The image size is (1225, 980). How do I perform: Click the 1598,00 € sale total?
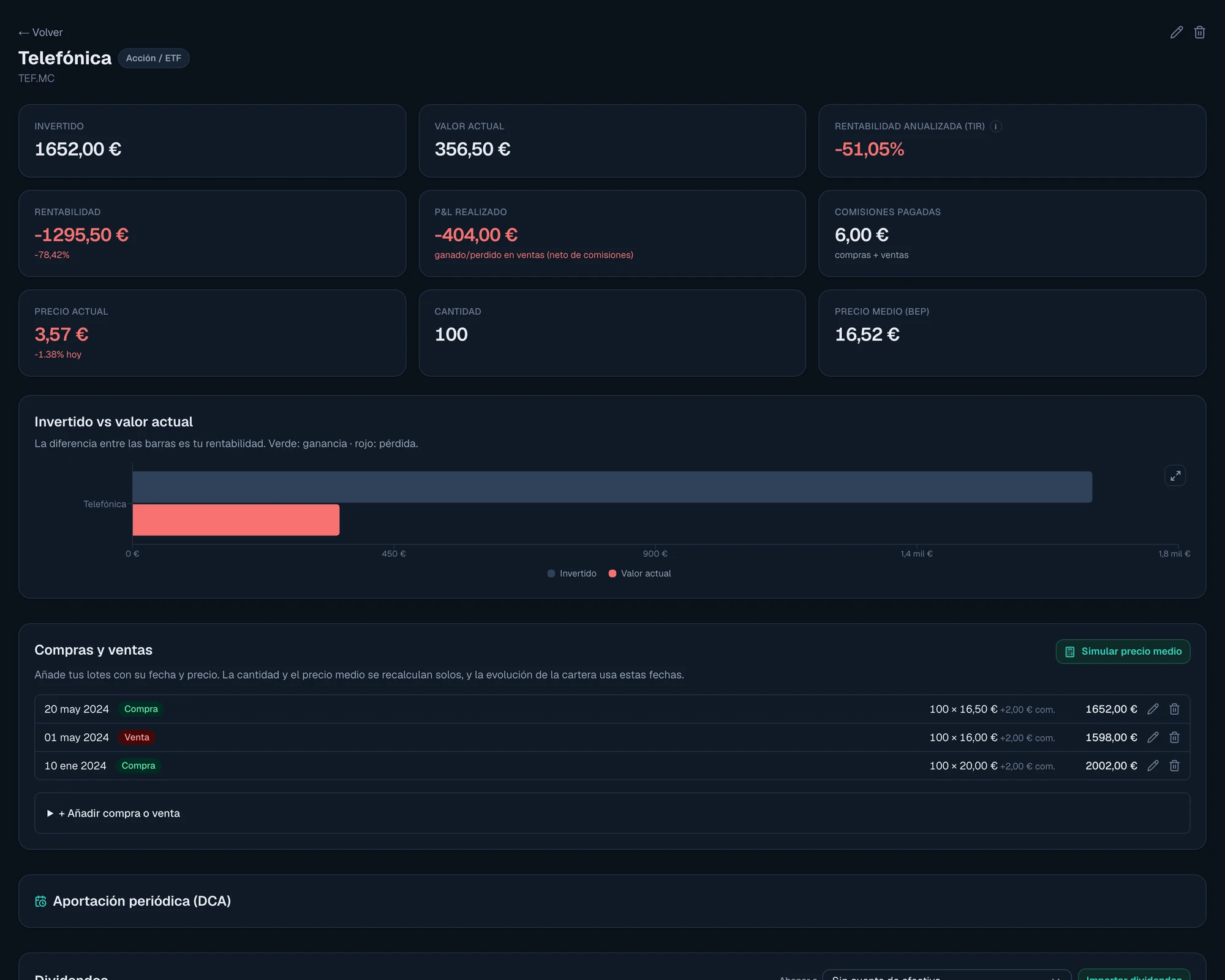click(x=1111, y=737)
